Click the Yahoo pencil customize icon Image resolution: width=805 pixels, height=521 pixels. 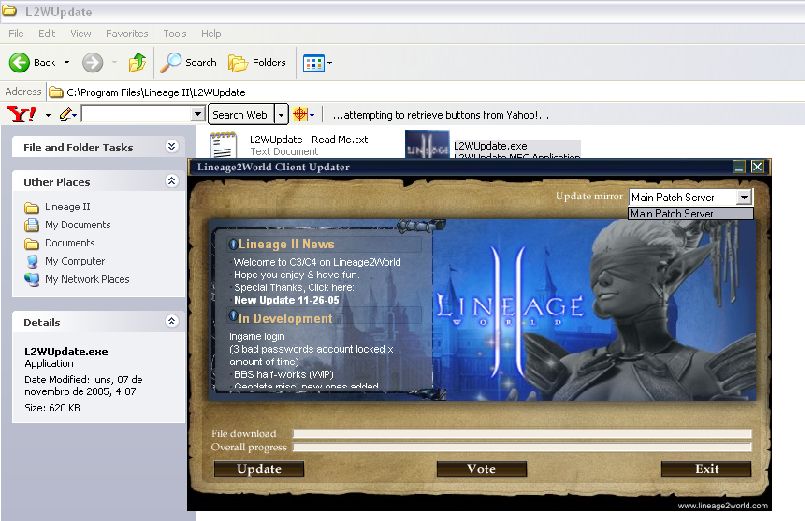pyautogui.click(x=66, y=114)
